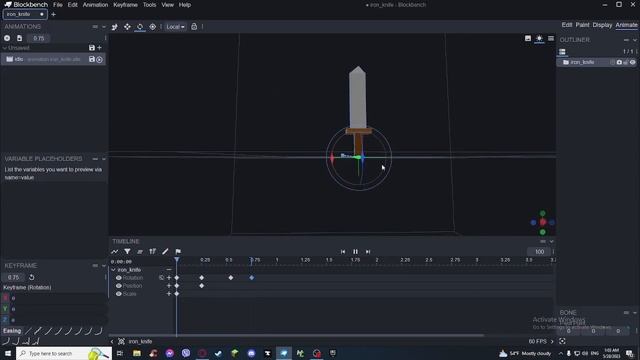Toggle Position channel visibility
The height and width of the screenshot is (360, 640).
coord(119,286)
